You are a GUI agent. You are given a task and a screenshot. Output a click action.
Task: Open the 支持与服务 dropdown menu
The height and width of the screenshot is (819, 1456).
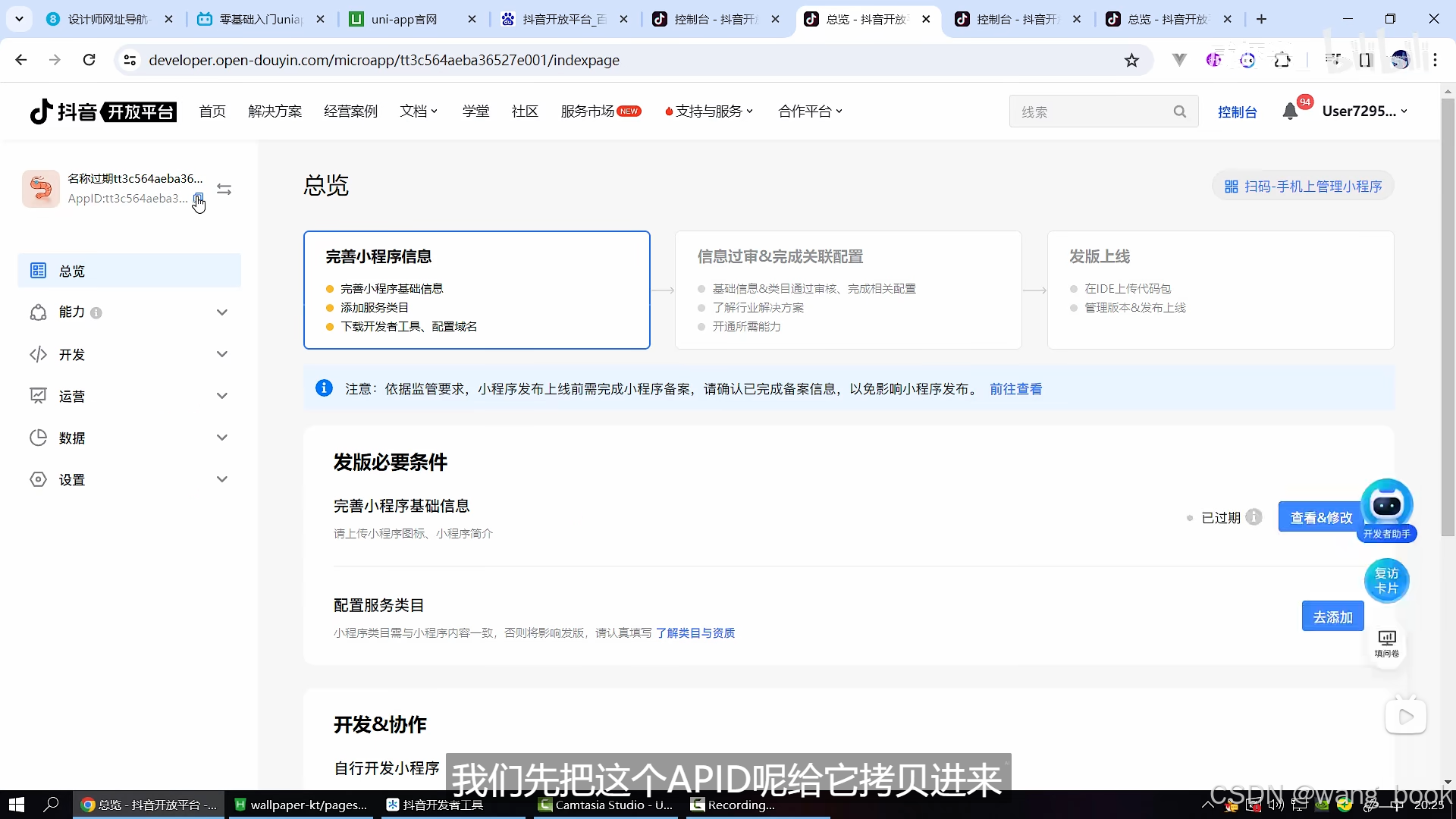click(x=709, y=111)
